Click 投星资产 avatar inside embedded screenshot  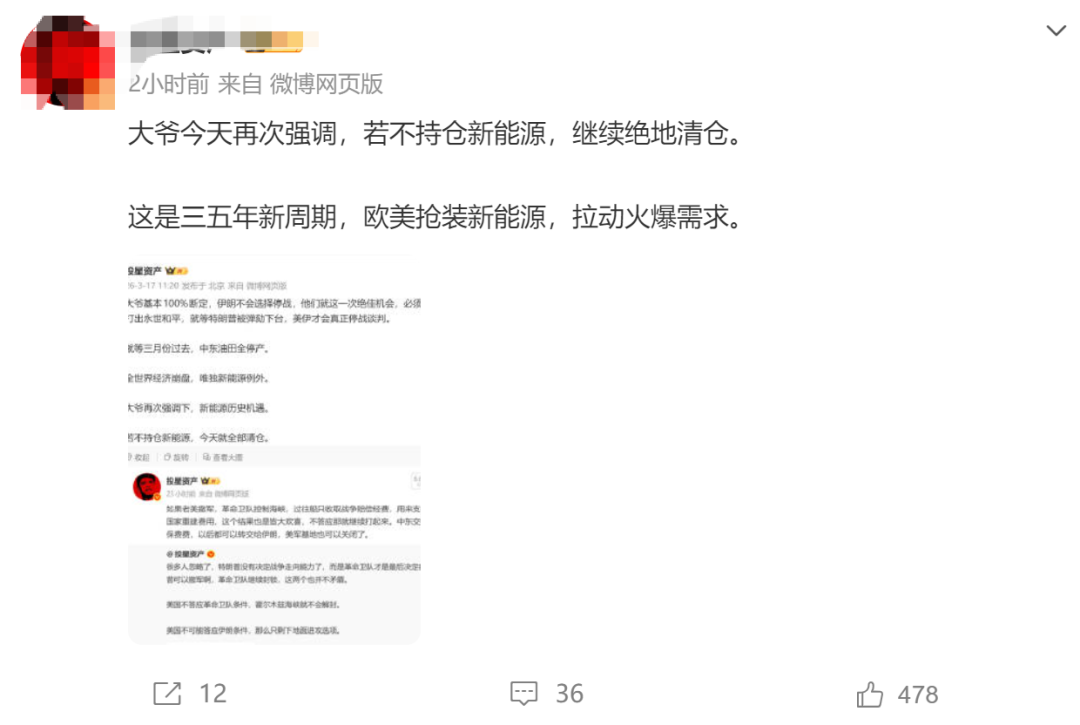[x=147, y=487]
